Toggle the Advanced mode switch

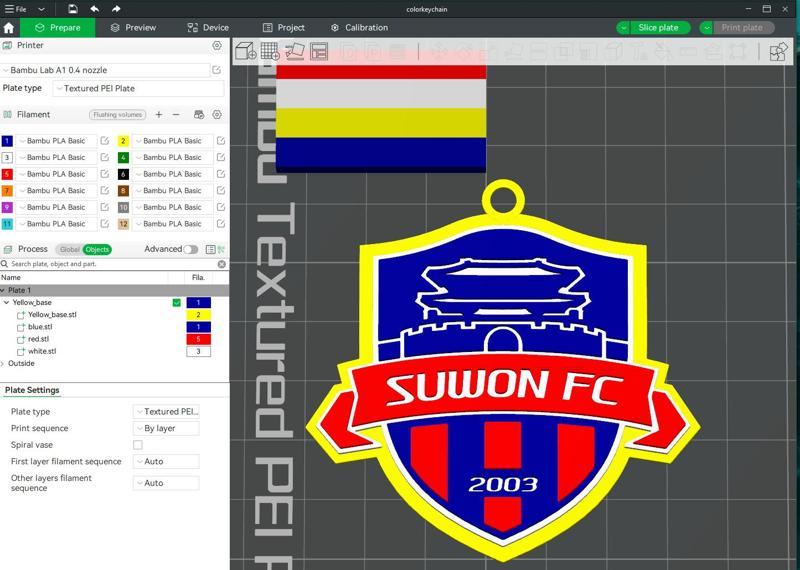pos(191,250)
